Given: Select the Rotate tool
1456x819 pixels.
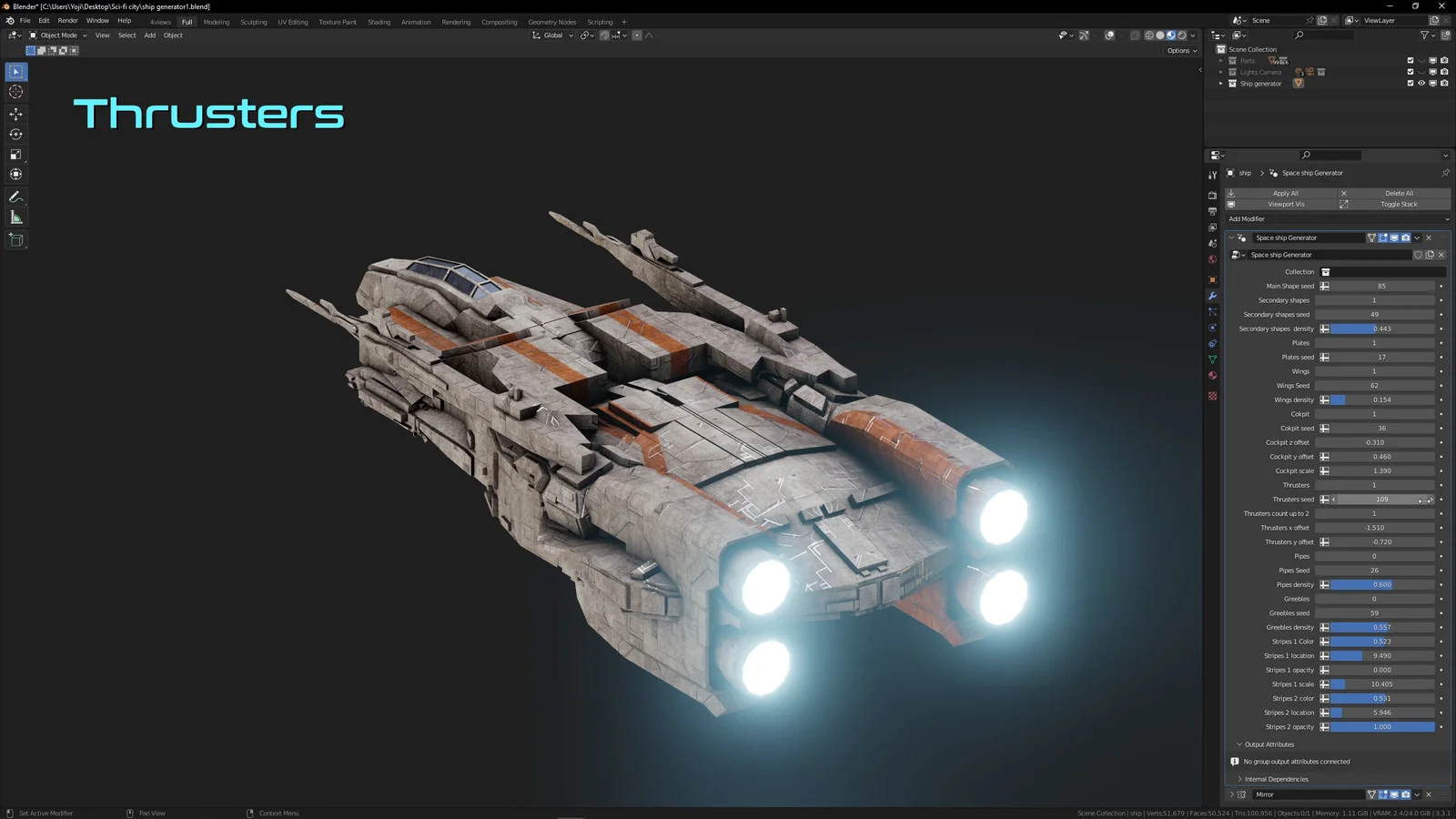Looking at the screenshot, I should click(15, 133).
